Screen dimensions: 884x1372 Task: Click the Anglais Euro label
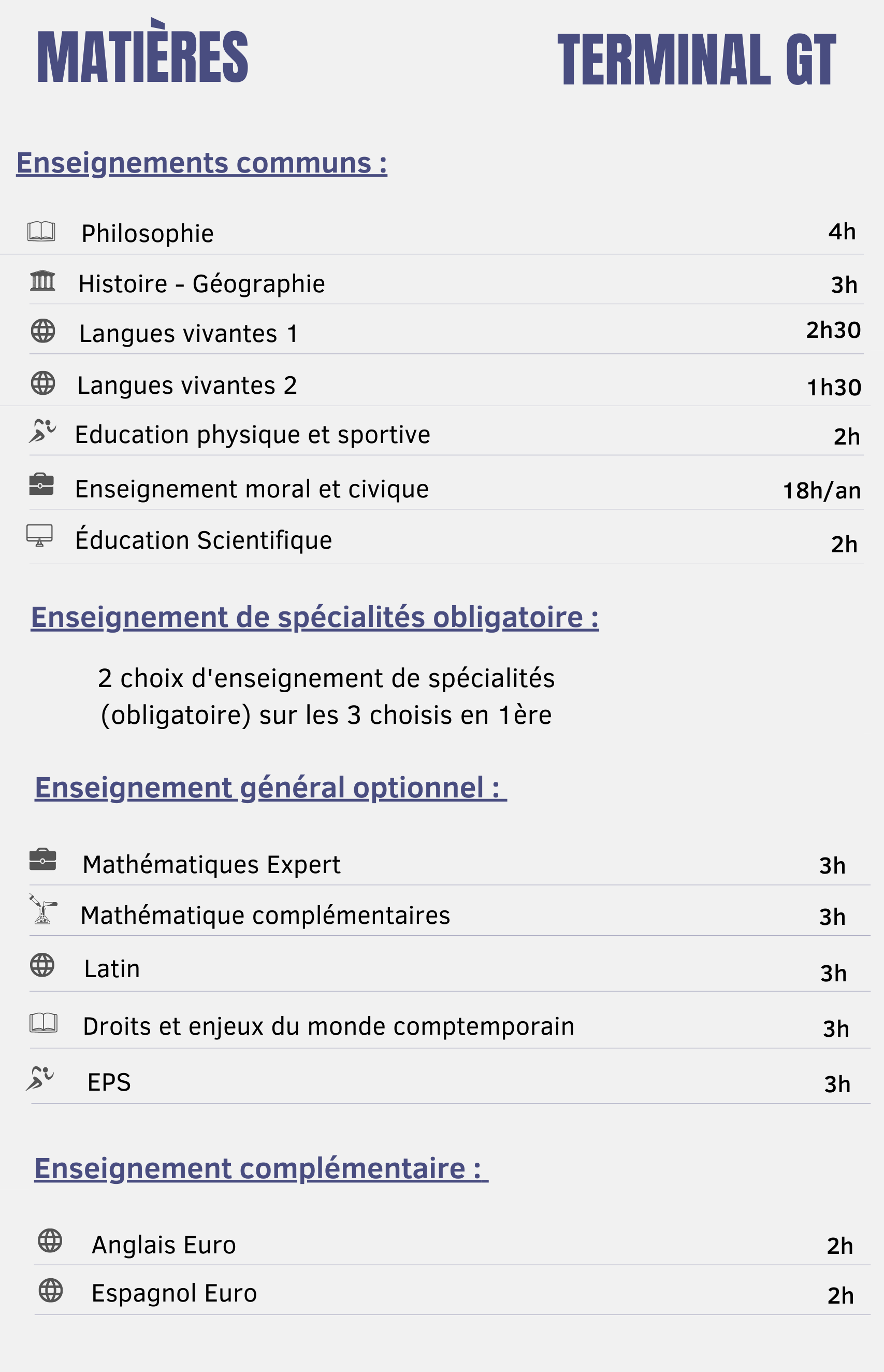[164, 1245]
